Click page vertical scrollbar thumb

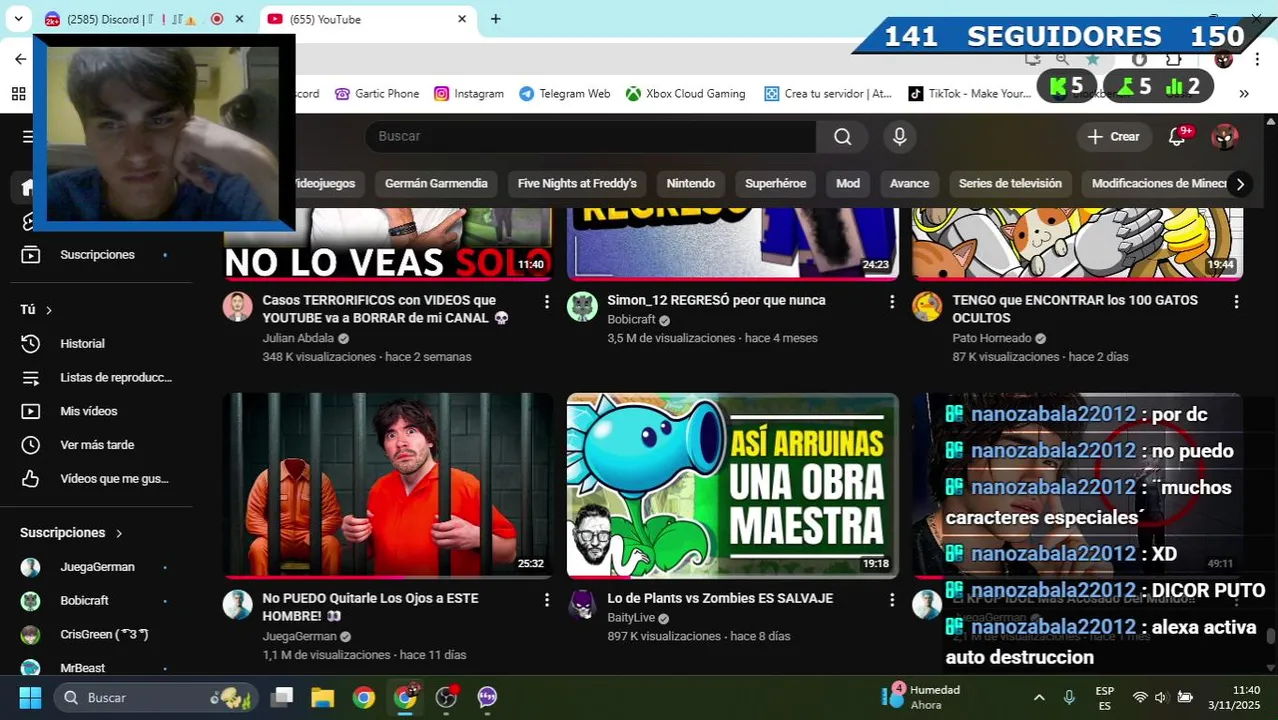1271,636
